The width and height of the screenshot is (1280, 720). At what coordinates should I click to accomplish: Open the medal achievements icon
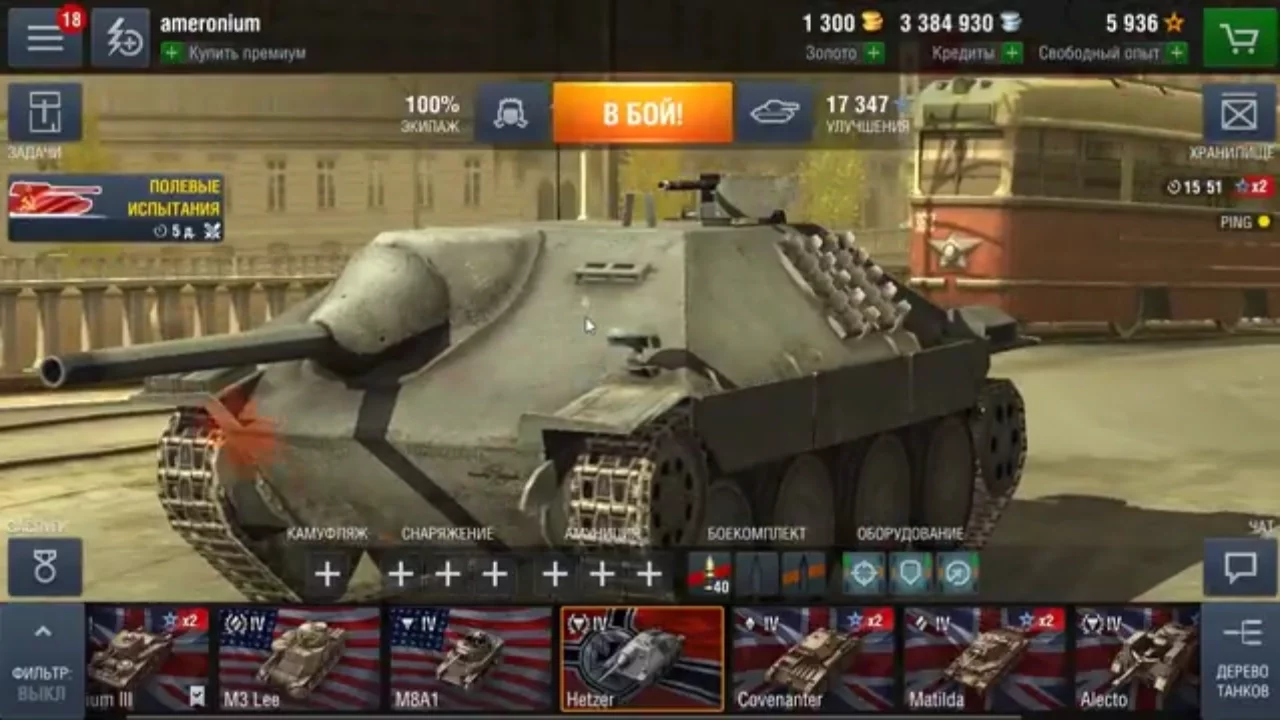tap(45, 568)
